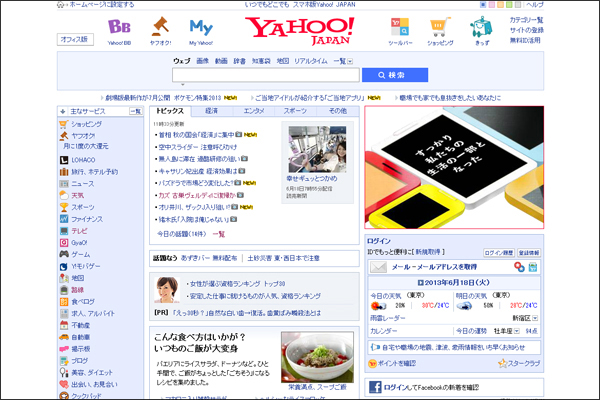The width and height of the screenshot is (600, 400).
Task: Select the 画像 search category
Action: pyautogui.click(x=202, y=61)
